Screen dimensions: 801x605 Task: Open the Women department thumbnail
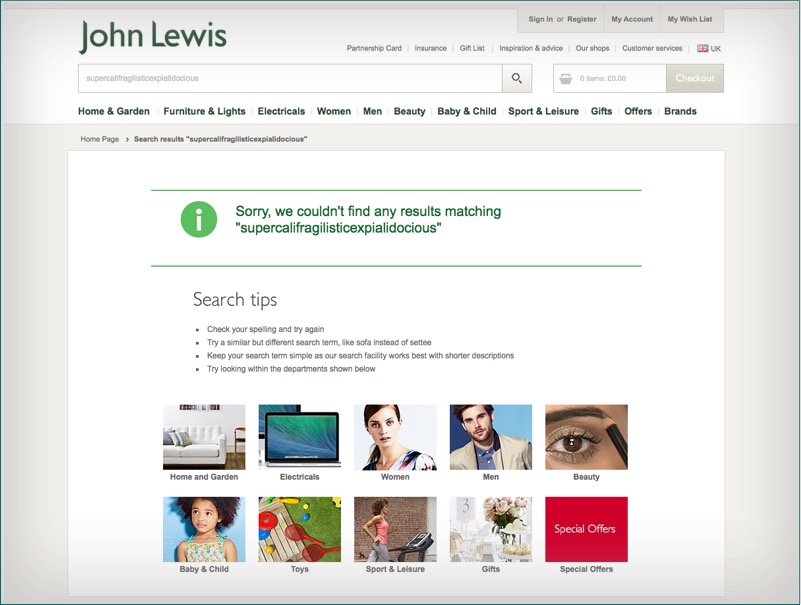point(396,440)
